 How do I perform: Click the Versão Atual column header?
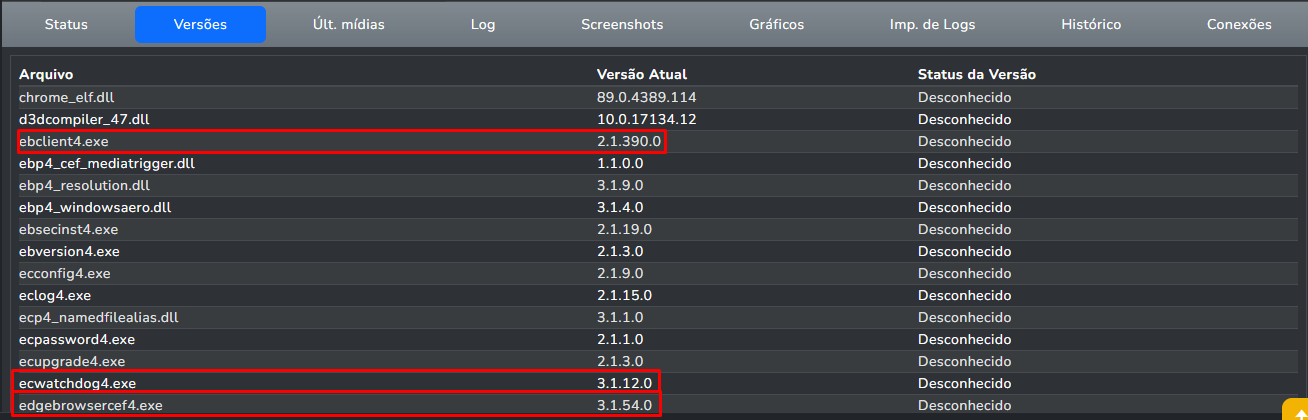pos(641,75)
